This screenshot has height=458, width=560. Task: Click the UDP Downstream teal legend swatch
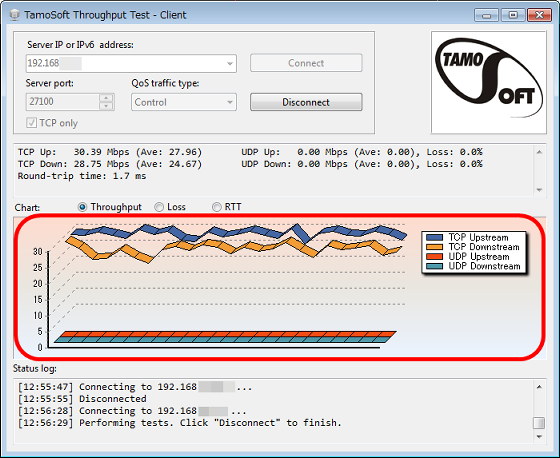[435, 266]
